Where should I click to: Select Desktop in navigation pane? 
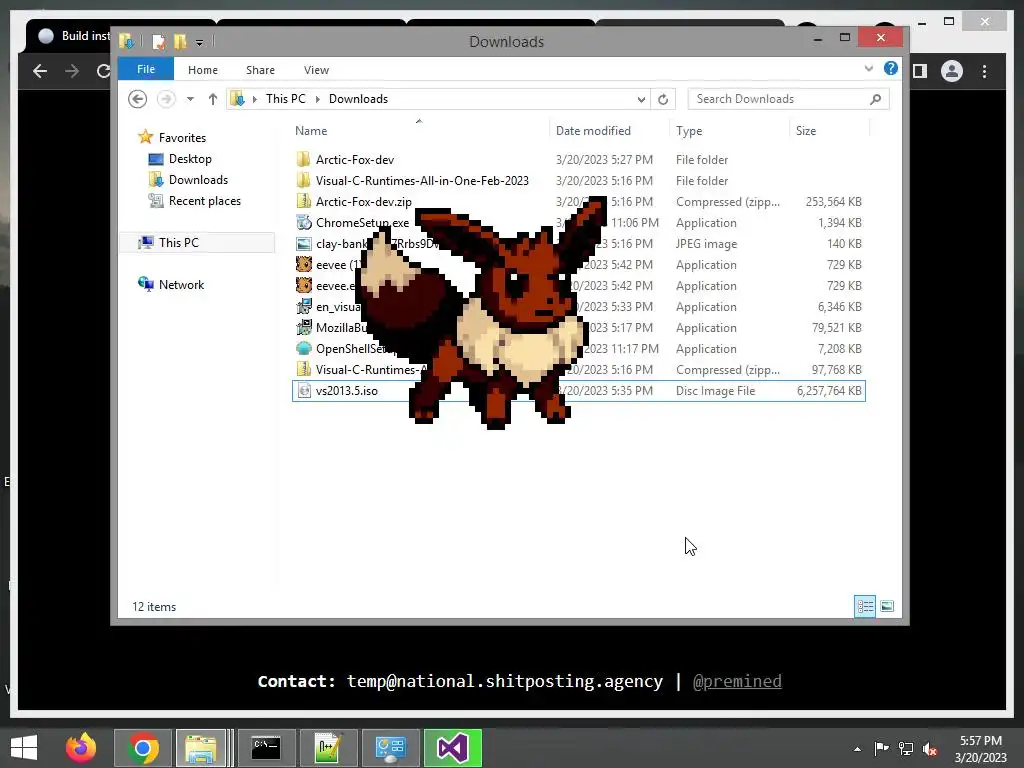click(189, 159)
